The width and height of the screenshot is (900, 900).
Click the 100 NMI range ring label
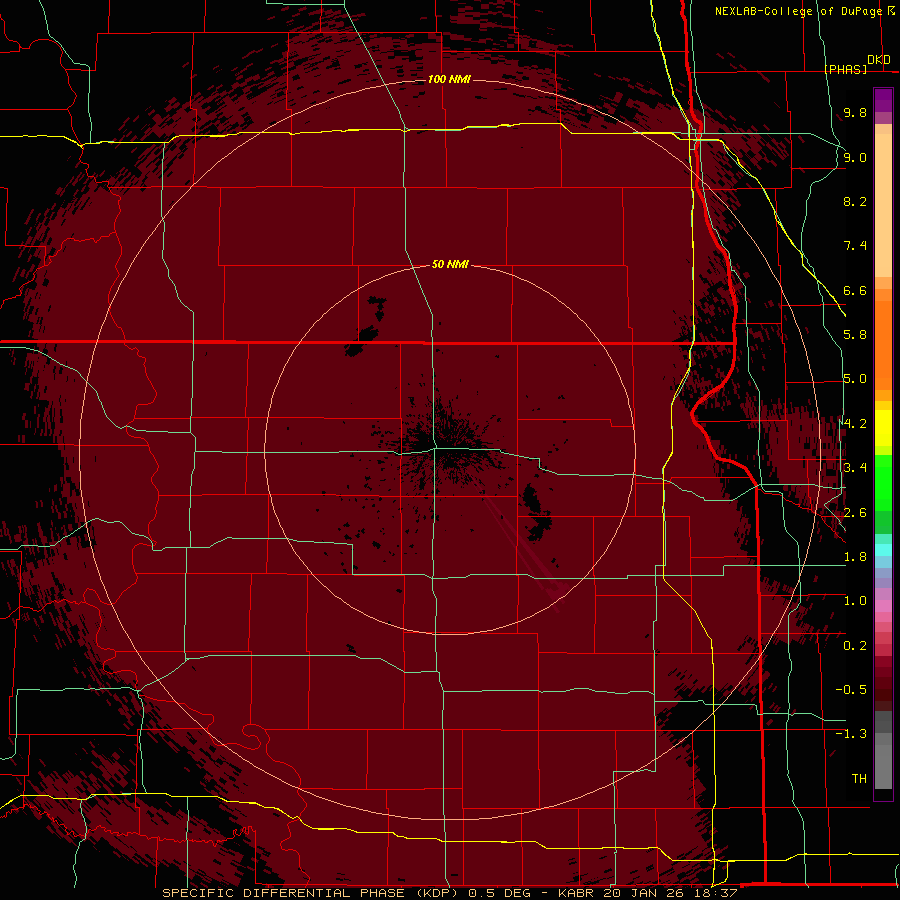point(449,79)
